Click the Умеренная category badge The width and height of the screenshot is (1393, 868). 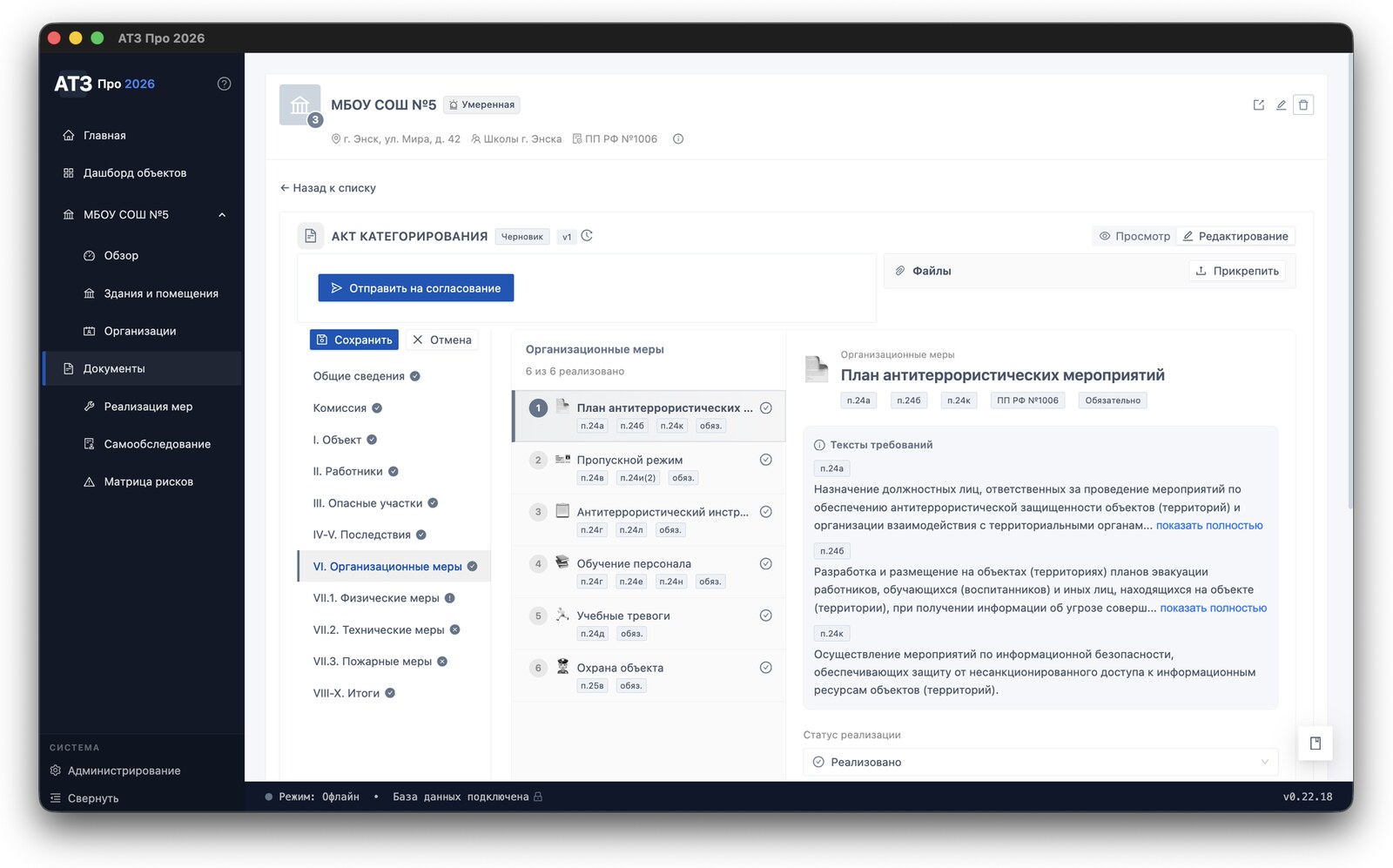click(x=481, y=104)
